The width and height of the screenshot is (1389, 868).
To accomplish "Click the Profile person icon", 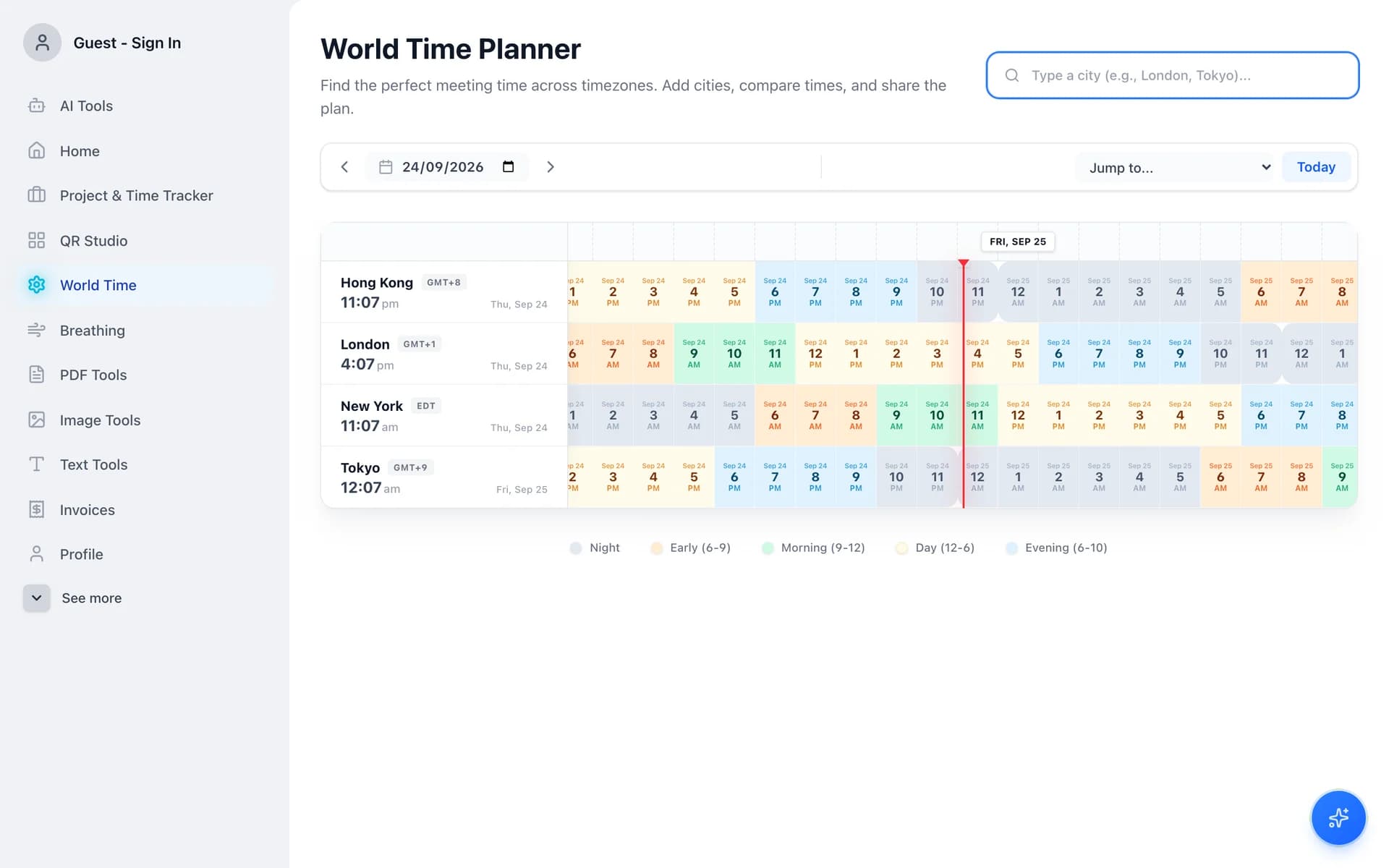I will (x=37, y=554).
